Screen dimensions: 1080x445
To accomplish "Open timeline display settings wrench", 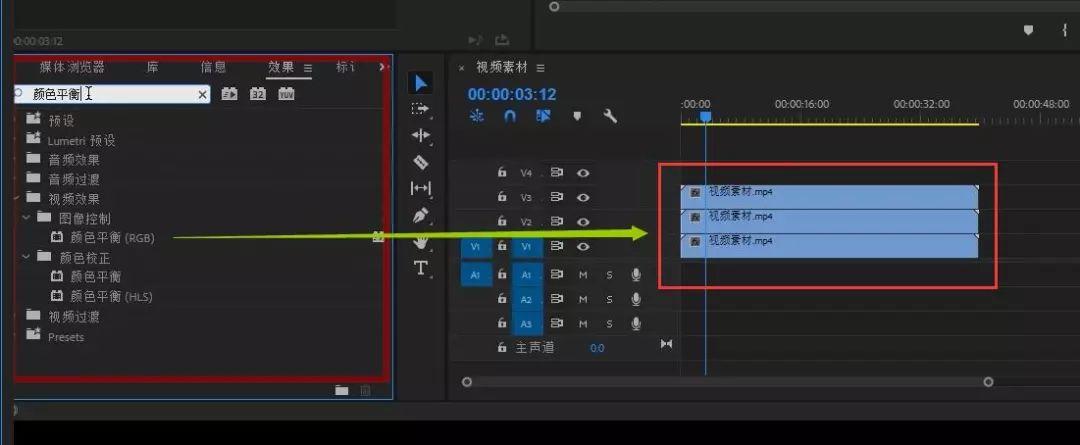I will (610, 116).
